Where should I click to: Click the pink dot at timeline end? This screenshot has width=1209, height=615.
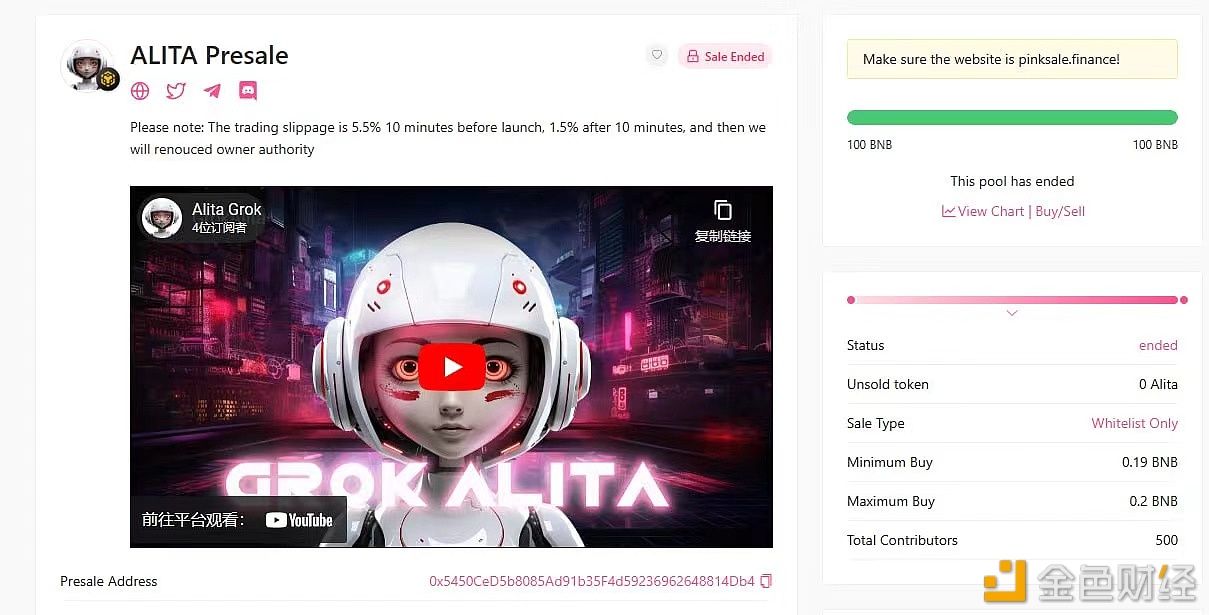1184,300
